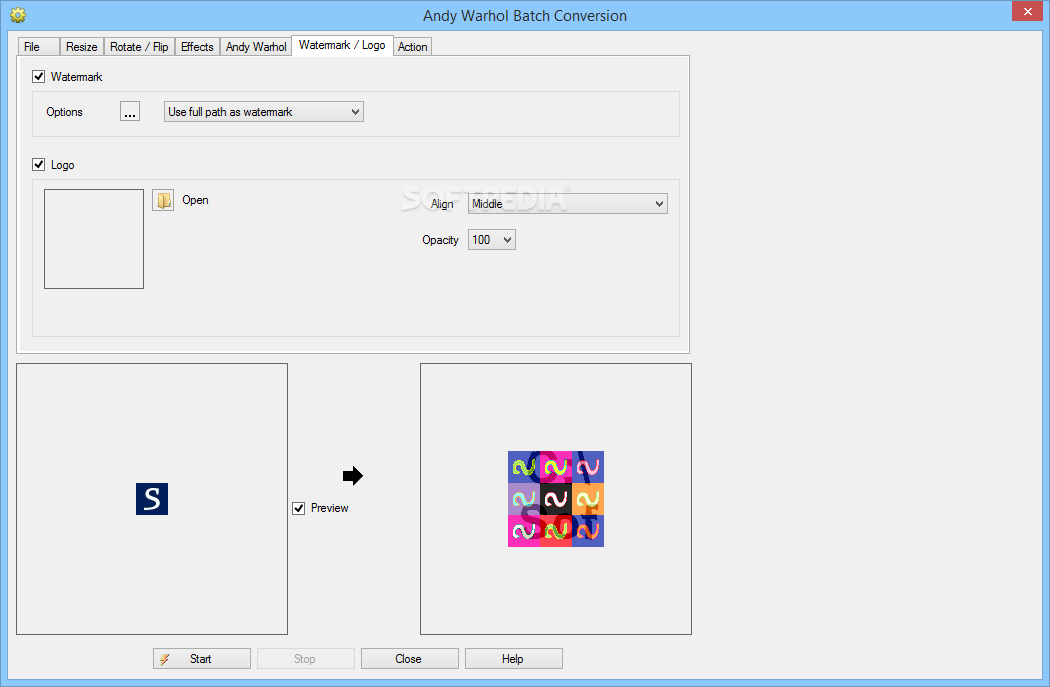The image size is (1050, 687).
Task: Click the S source image thumbnail
Action: point(152,499)
